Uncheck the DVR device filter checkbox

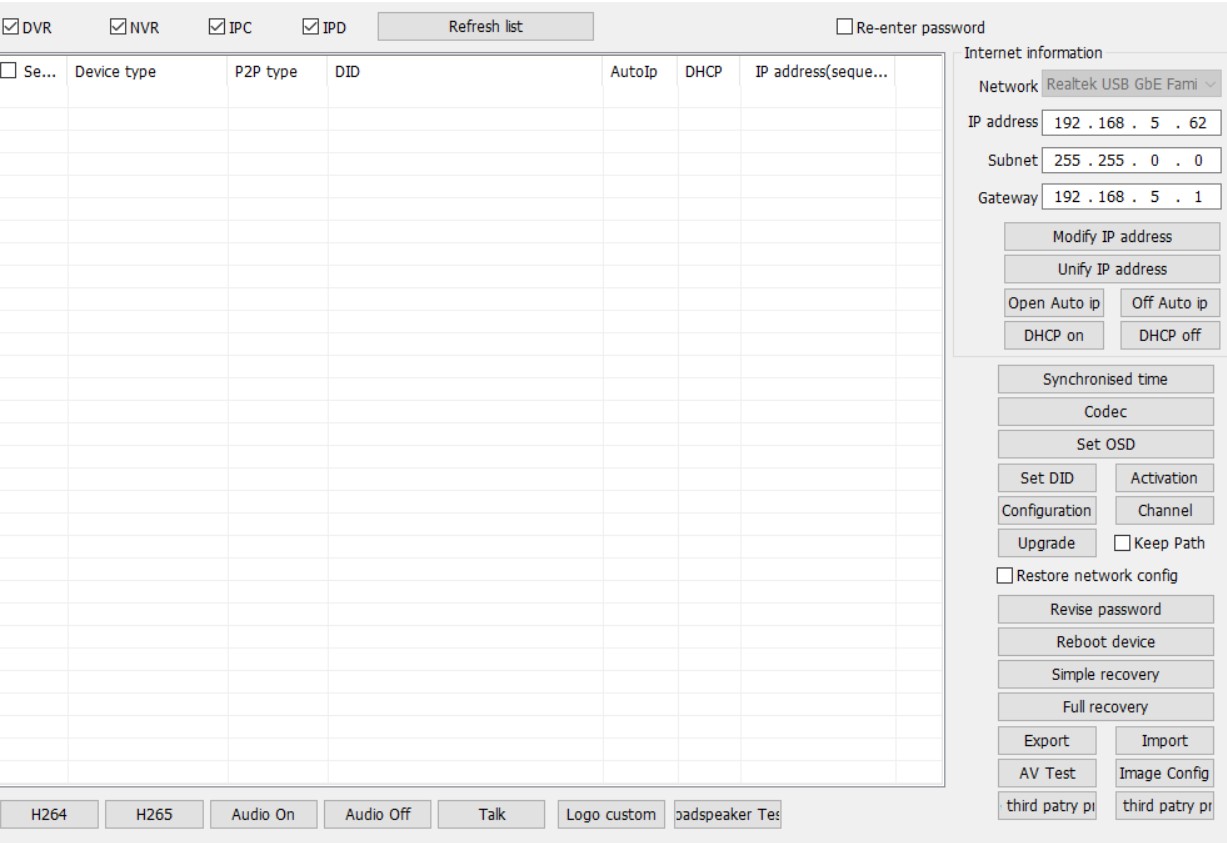(10, 27)
